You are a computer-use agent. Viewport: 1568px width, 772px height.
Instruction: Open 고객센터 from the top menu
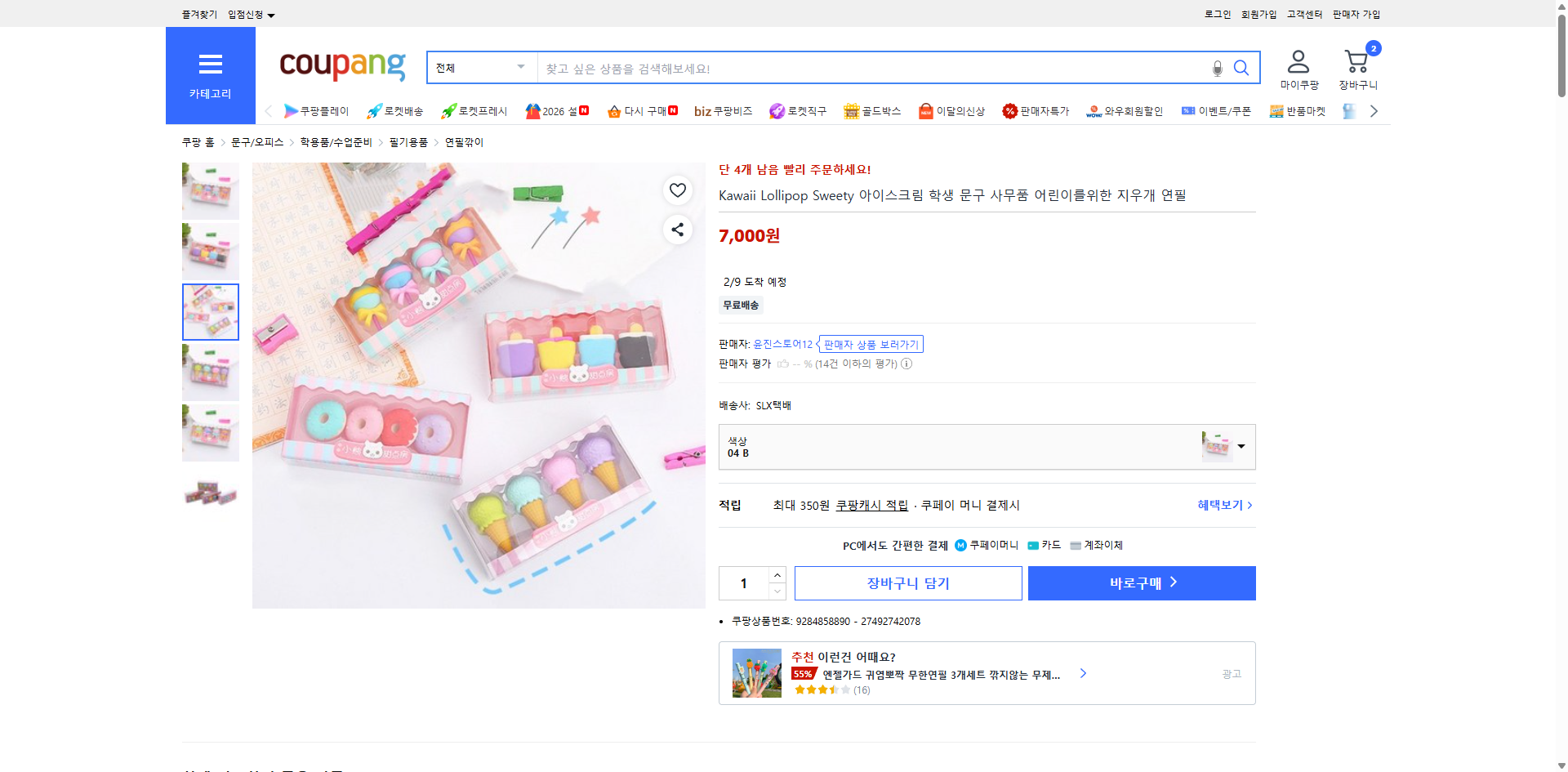(1303, 14)
